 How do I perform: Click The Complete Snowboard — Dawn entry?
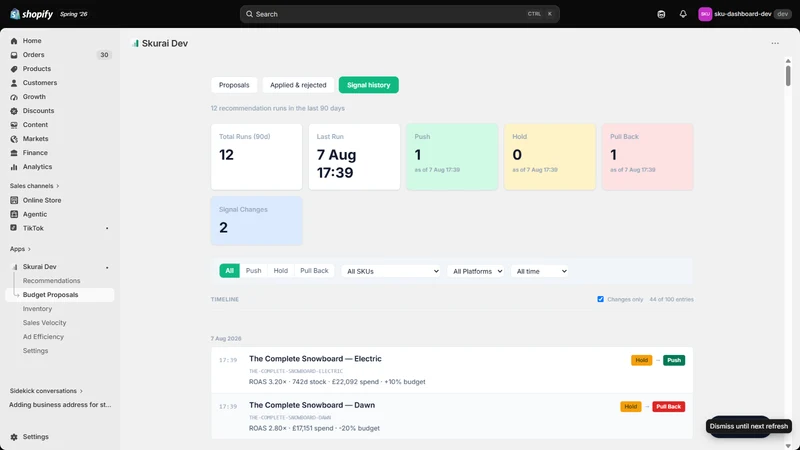[452, 416]
